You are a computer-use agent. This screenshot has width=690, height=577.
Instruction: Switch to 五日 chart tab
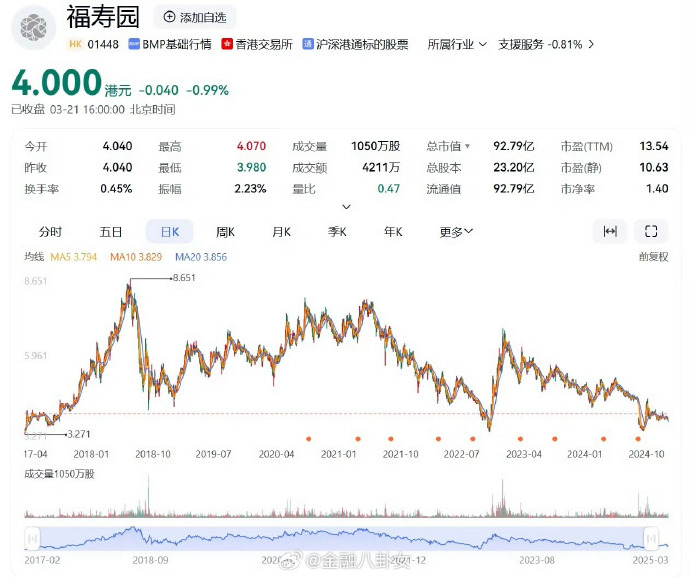110,232
